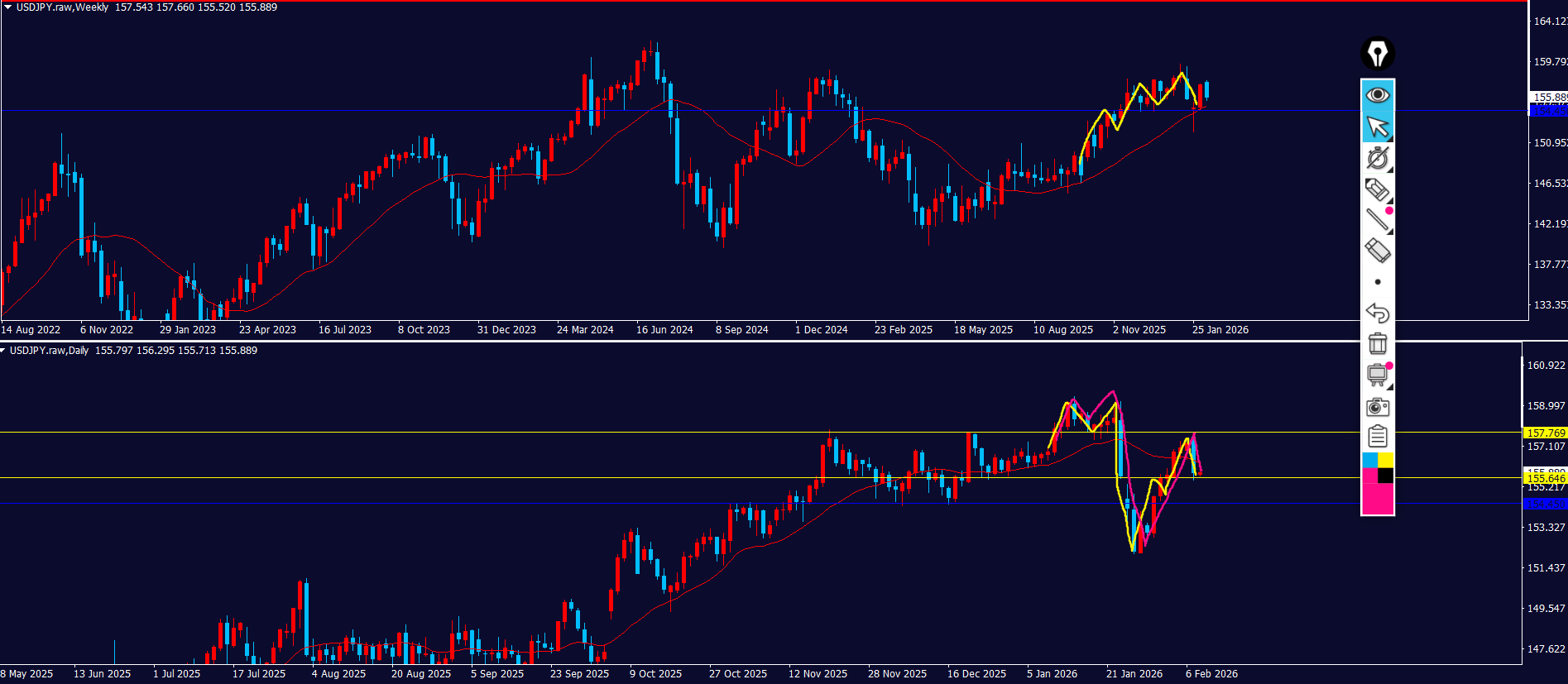Click the yellow 157.769 price level label
Screen dimensions: 1568x684
click(1545, 433)
